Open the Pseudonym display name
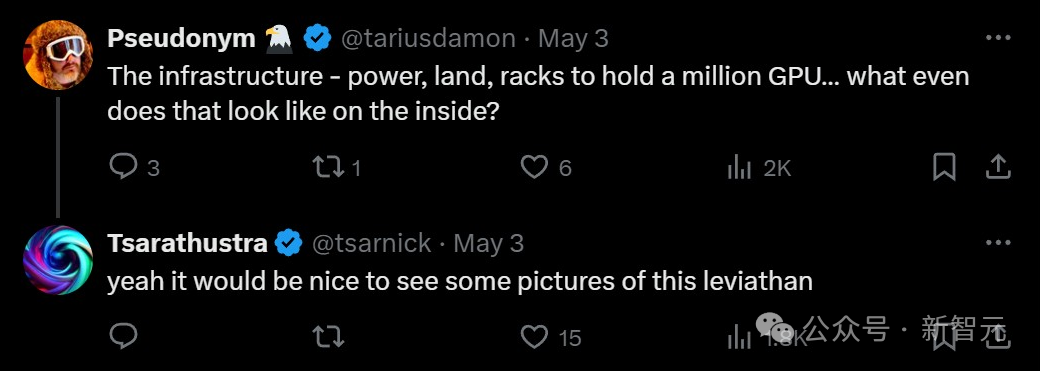 (x=181, y=38)
